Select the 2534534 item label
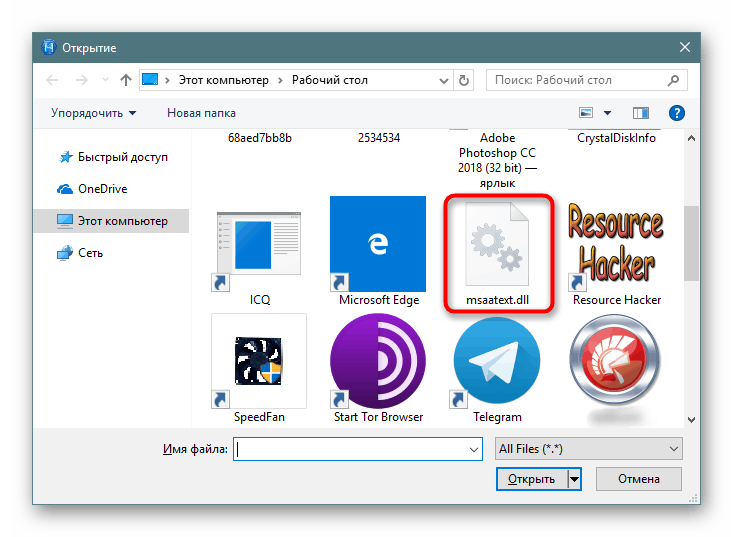The width and height of the screenshot is (733, 537). click(379, 138)
